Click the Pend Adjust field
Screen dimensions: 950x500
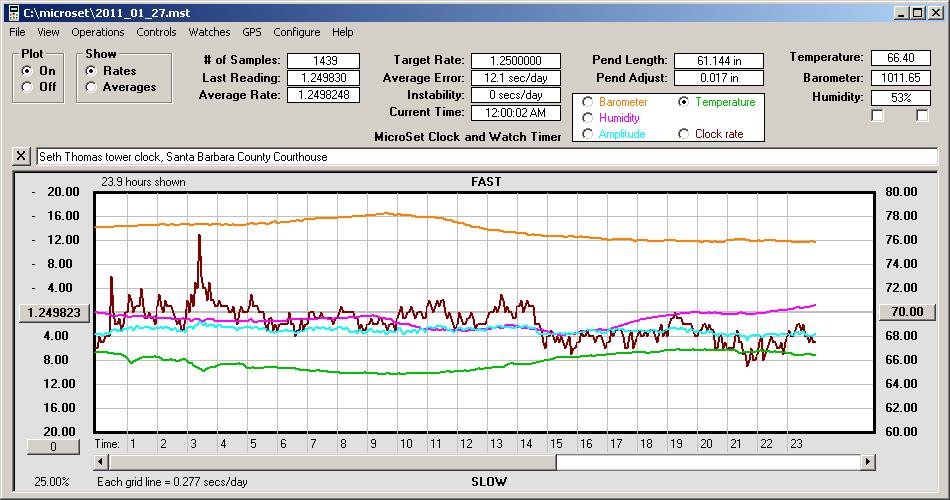click(x=719, y=78)
